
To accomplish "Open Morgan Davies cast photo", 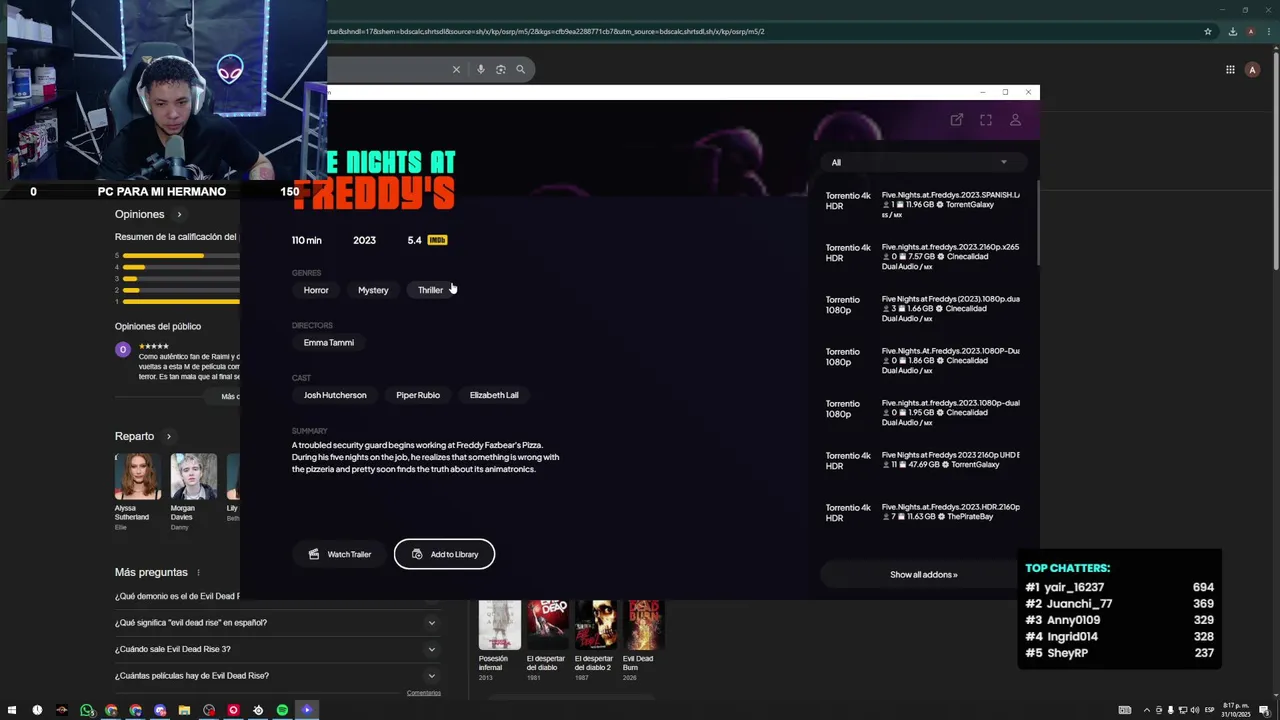I will click(x=193, y=476).
